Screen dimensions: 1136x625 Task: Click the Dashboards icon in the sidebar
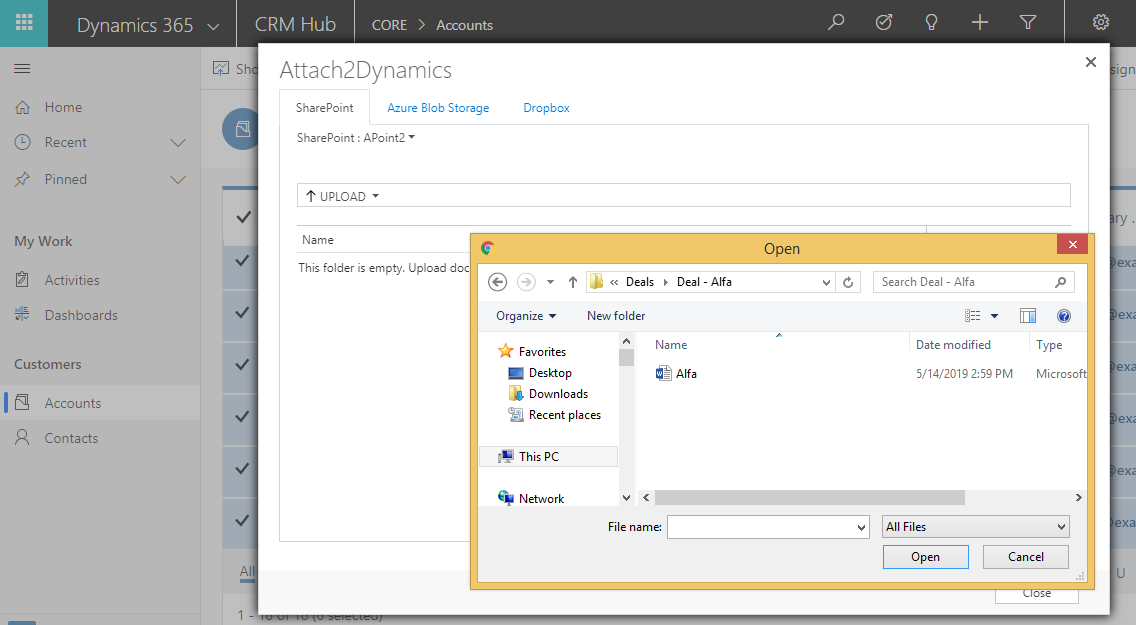click(x=22, y=314)
